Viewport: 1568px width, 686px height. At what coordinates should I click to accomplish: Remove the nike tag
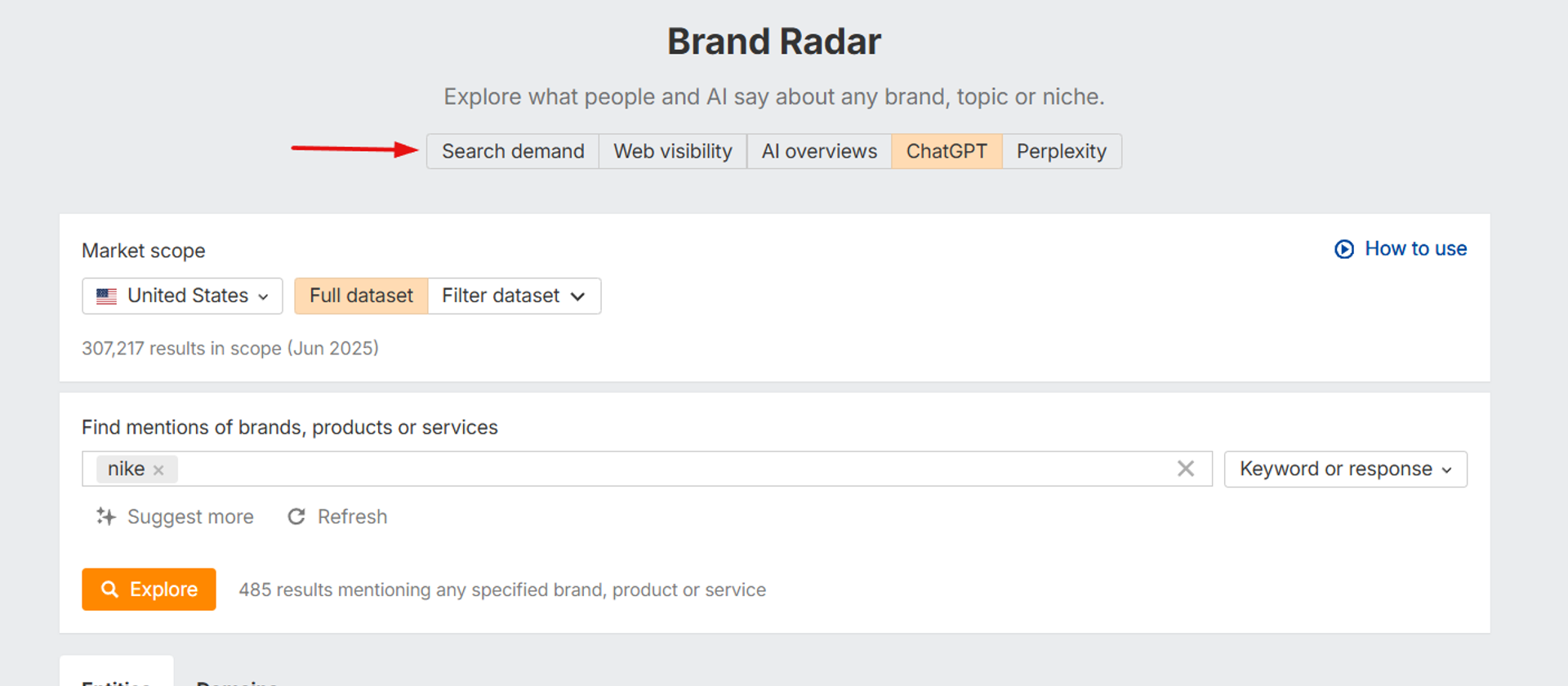click(x=158, y=470)
